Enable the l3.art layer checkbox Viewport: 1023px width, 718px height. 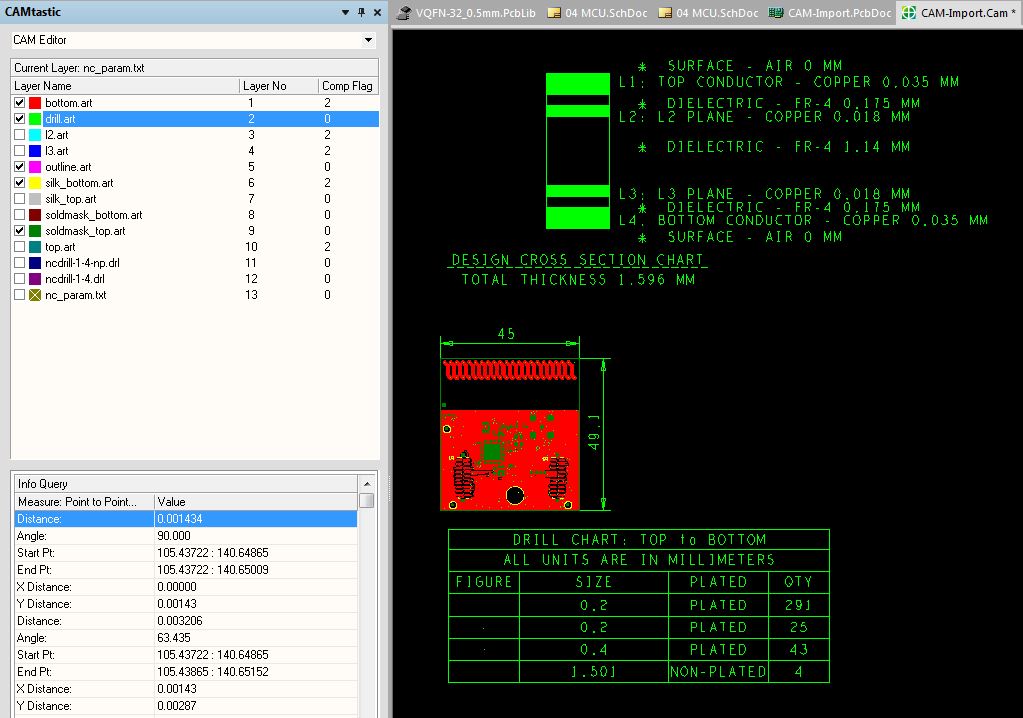tap(20, 151)
